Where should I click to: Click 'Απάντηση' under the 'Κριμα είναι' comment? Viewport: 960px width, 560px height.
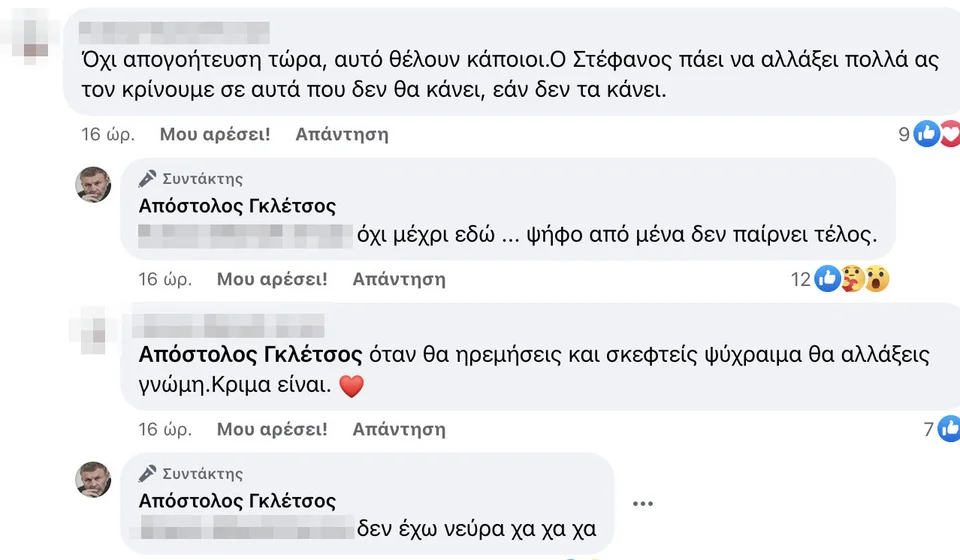pyautogui.click(x=398, y=429)
